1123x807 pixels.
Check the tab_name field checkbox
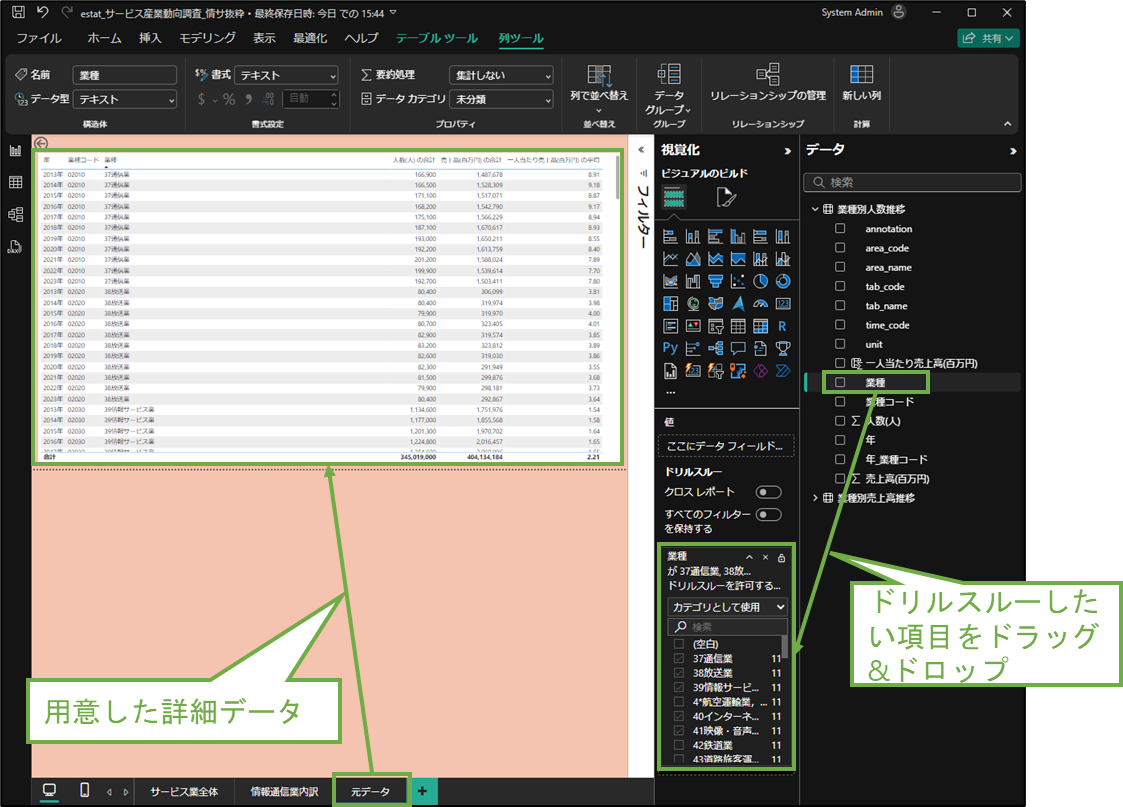pyautogui.click(x=840, y=305)
